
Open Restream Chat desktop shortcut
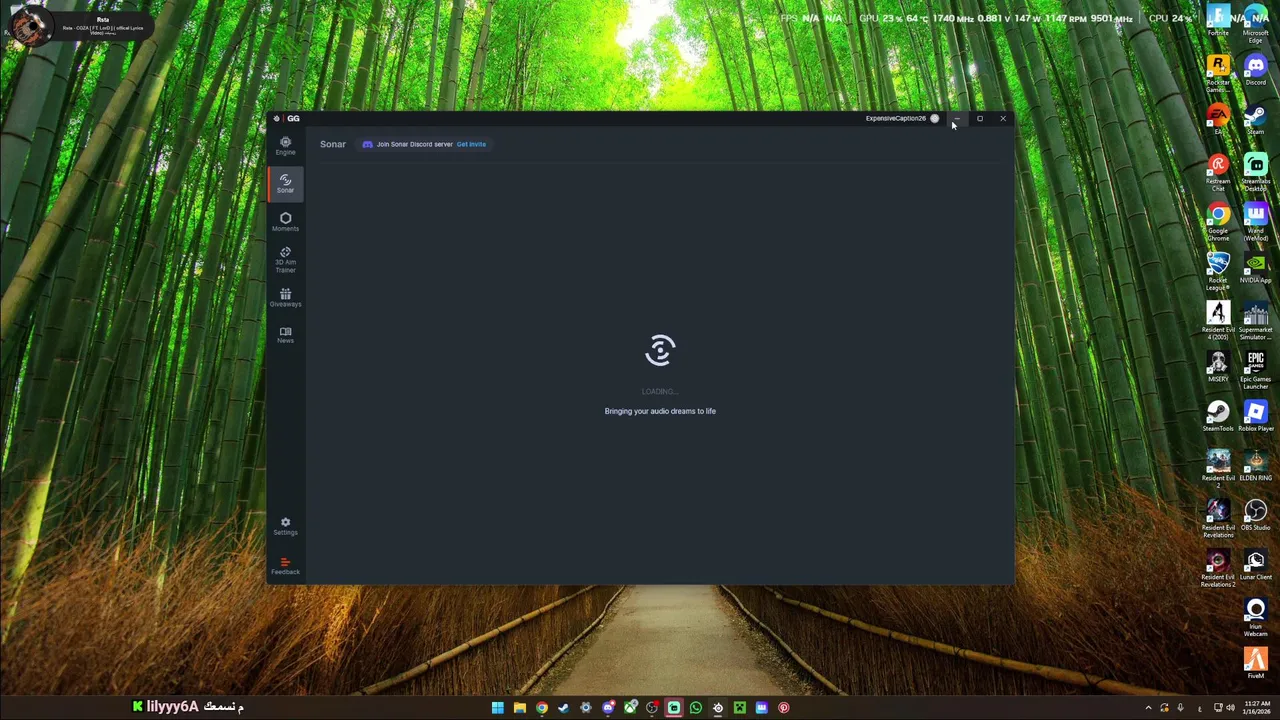pyautogui.click(x=1218, y=172)
